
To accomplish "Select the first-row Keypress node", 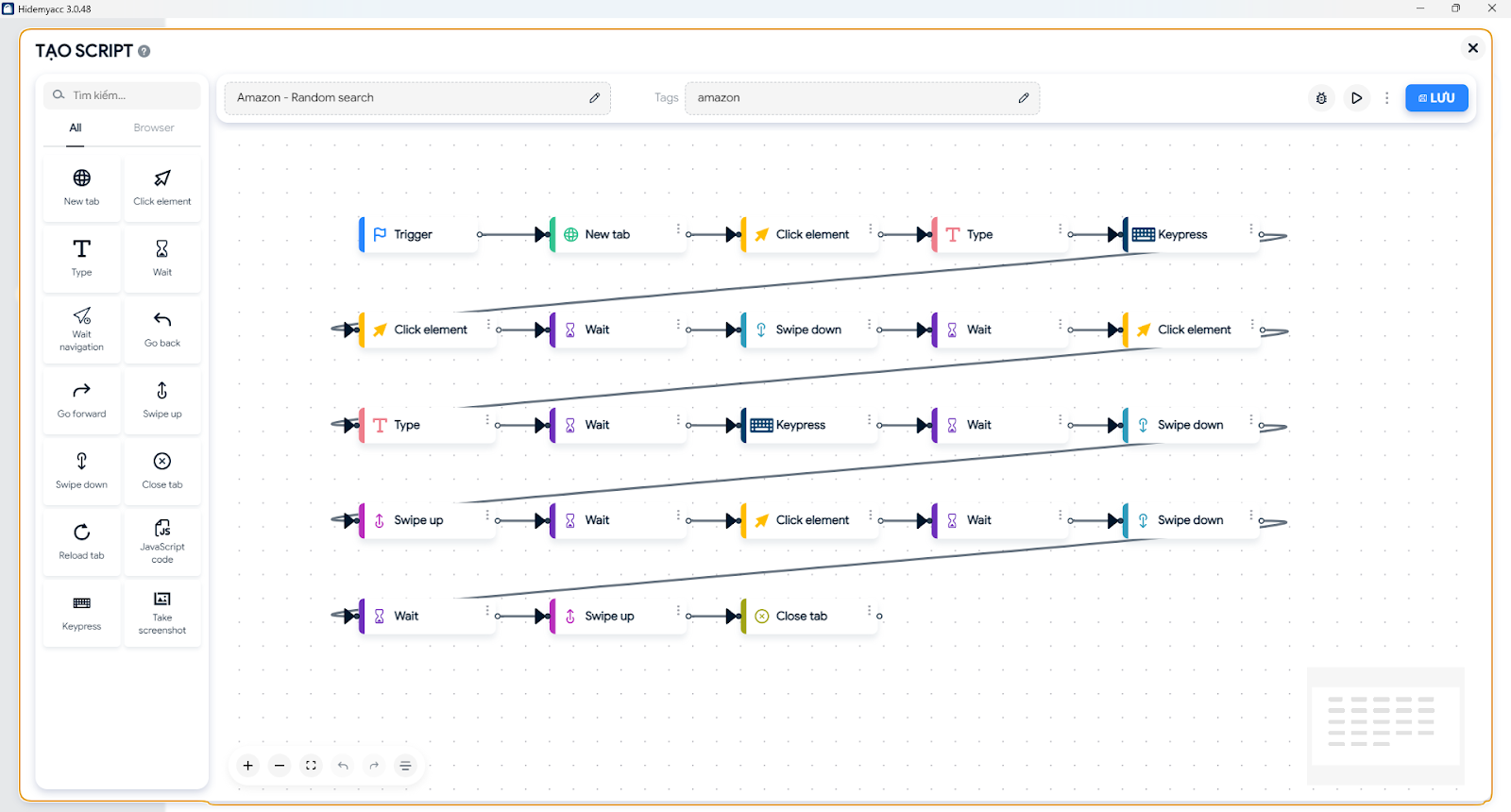I will pos(1189,235).
